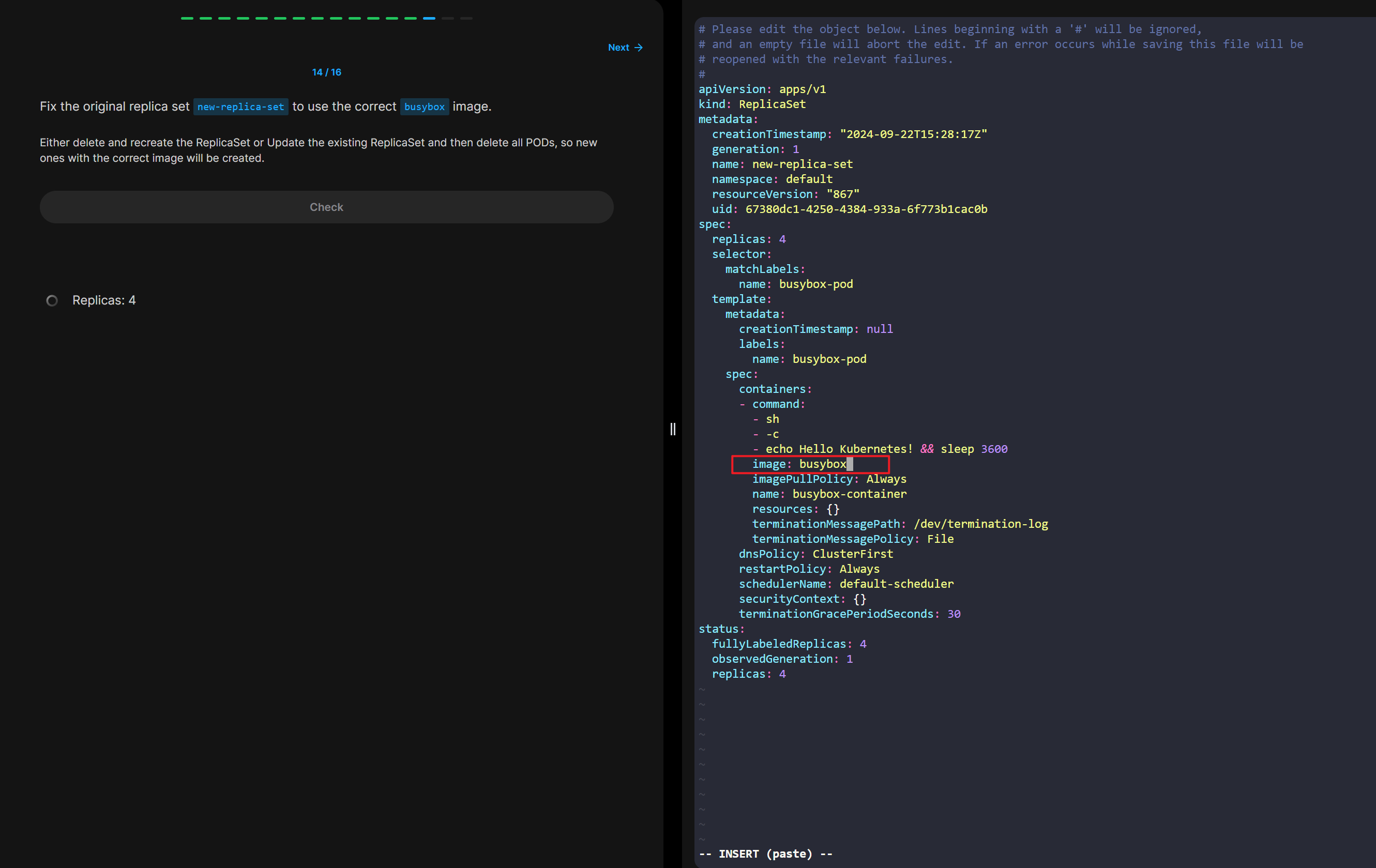
Task: Click the blue current progress segment
Action: pos(429,18)
